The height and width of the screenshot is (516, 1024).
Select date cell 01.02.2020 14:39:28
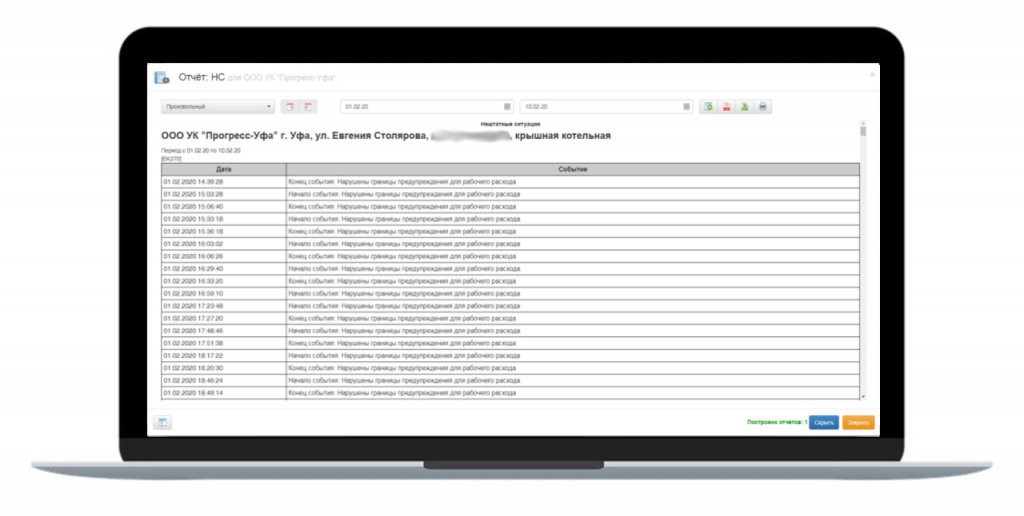(x=223, y=182)
